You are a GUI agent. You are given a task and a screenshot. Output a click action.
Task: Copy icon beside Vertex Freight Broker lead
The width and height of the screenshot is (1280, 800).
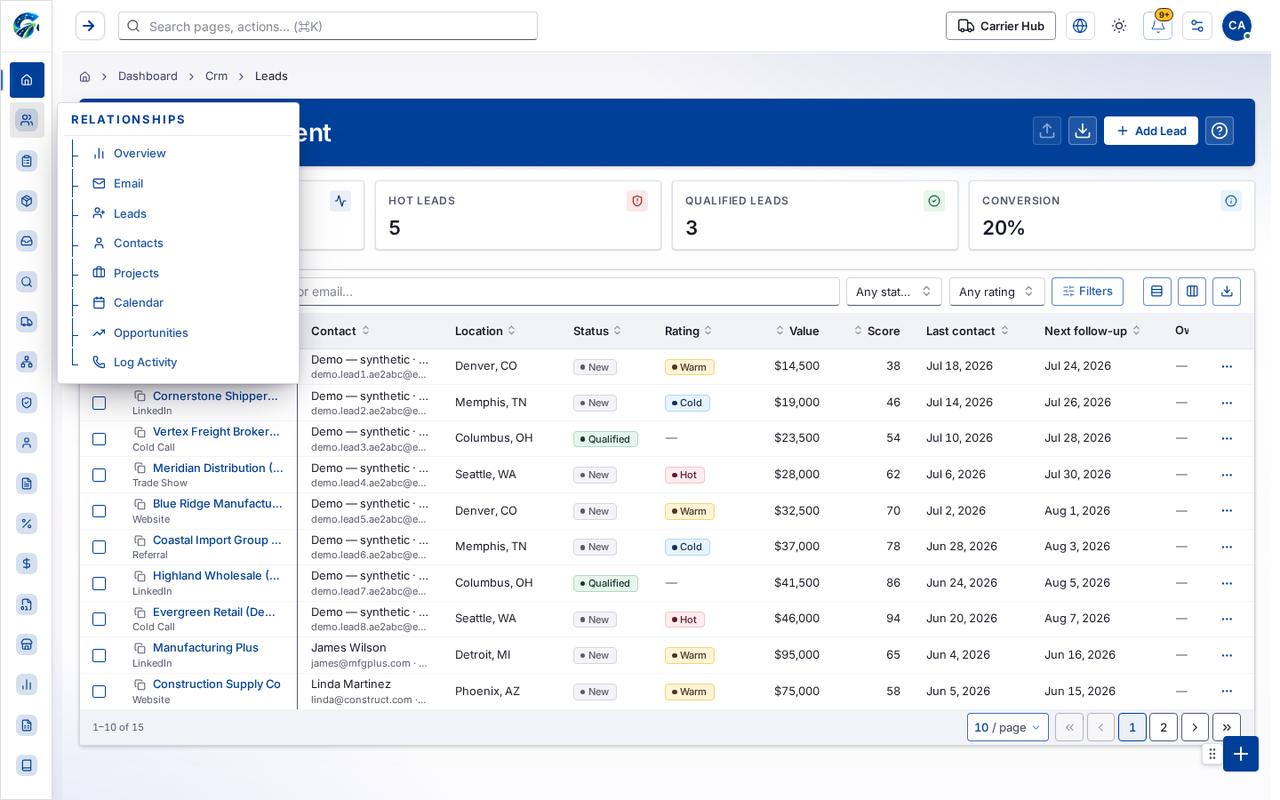click(x=140, y=432)
